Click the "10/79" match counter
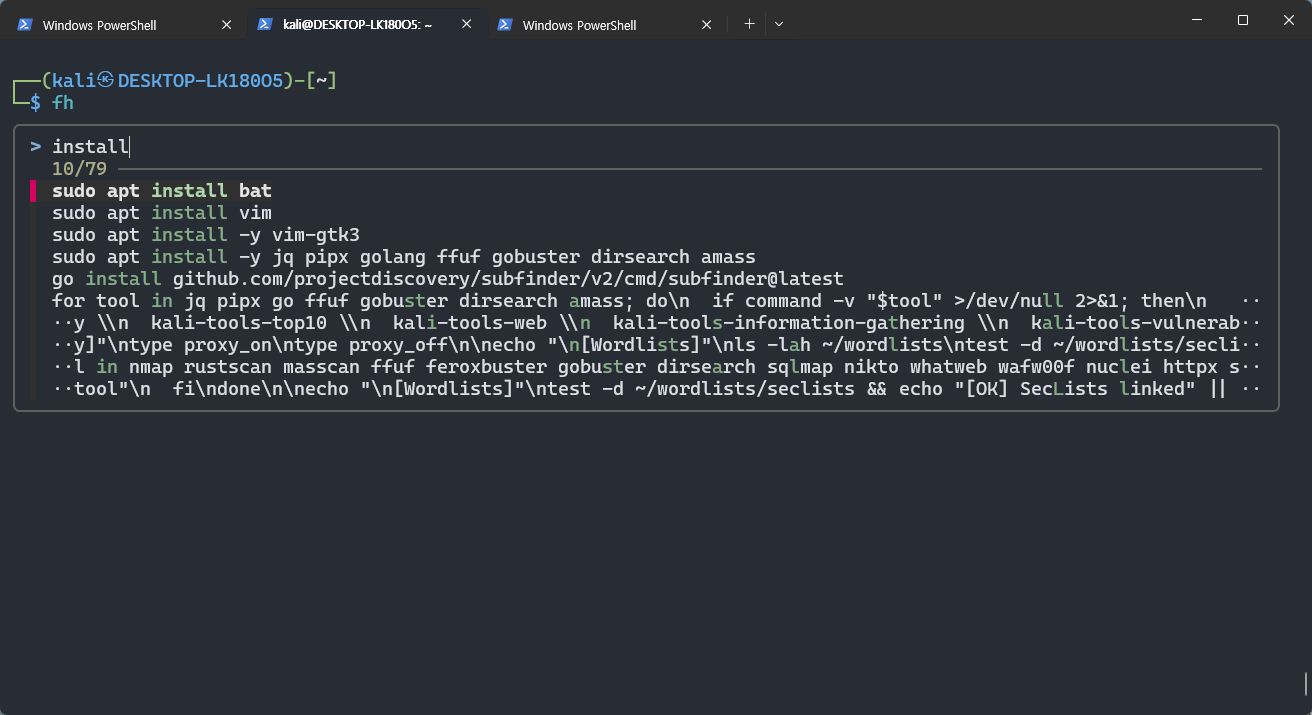This screenshot has width=1312, height=715. click(x=79, y=169)
